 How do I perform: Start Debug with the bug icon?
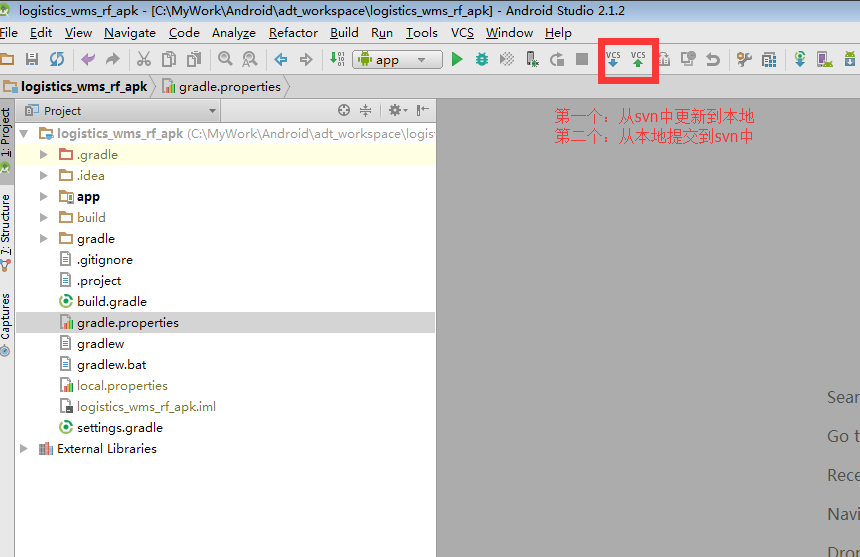[482, 59]
